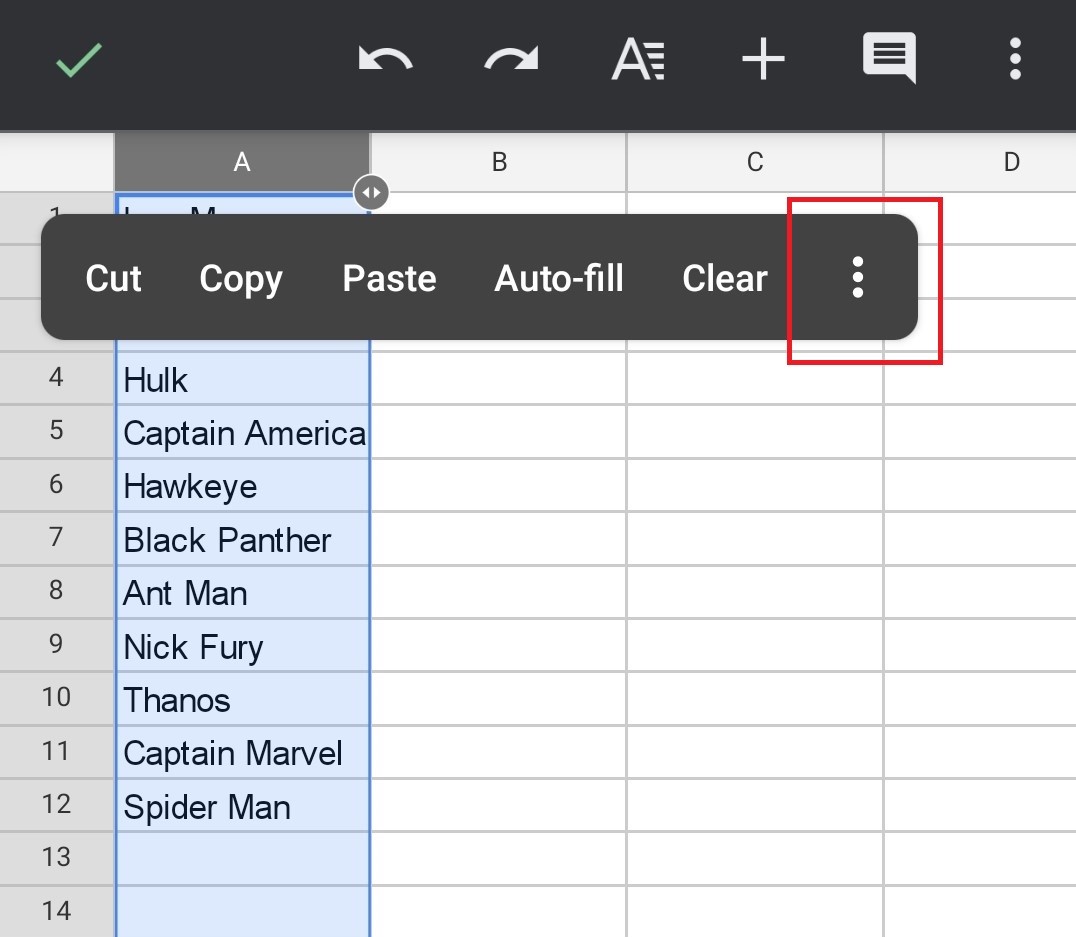Select row 7 header
This screenshot has width=1076, height=937.
pos(56,538)
